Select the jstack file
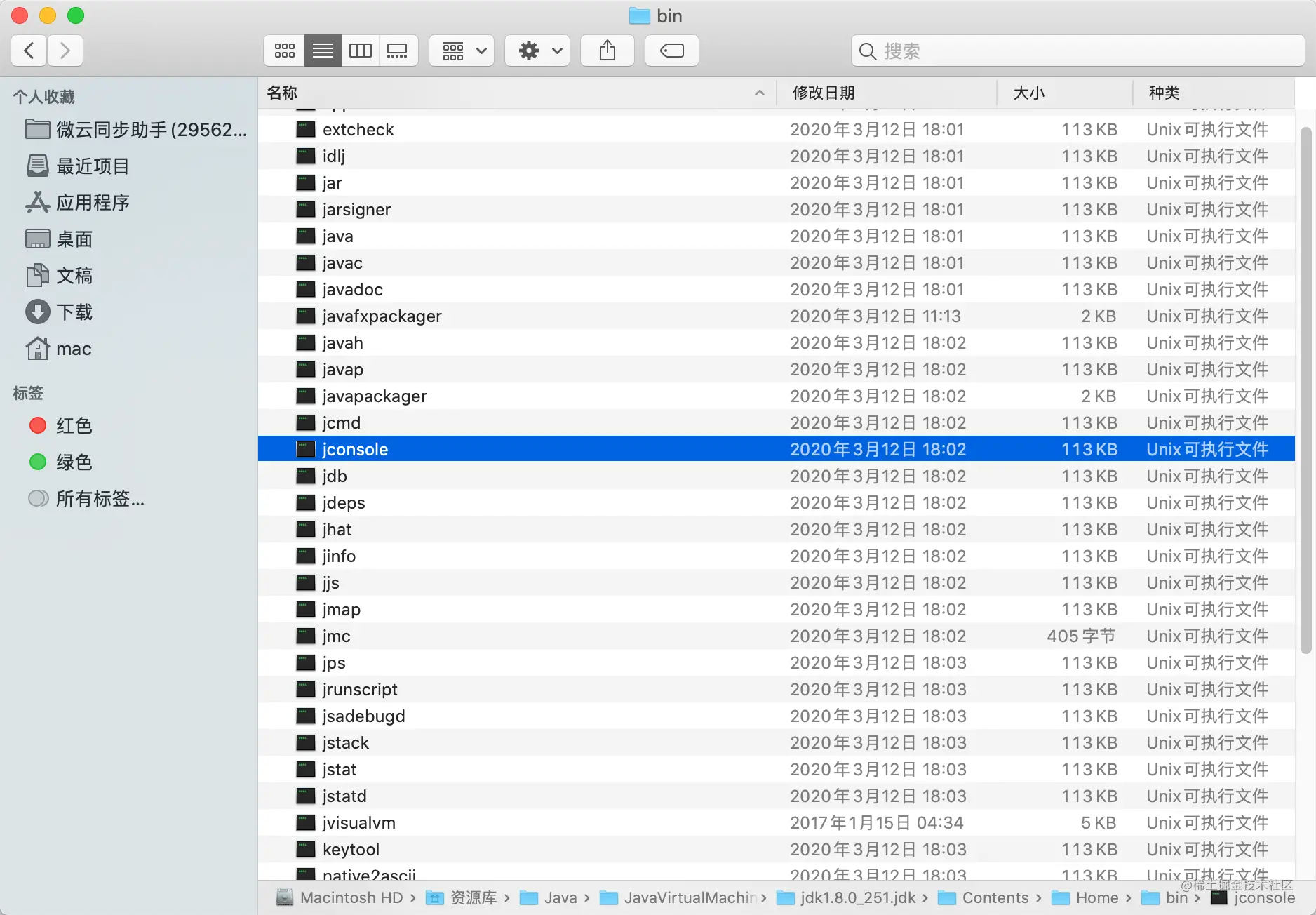 pos(776,743)
